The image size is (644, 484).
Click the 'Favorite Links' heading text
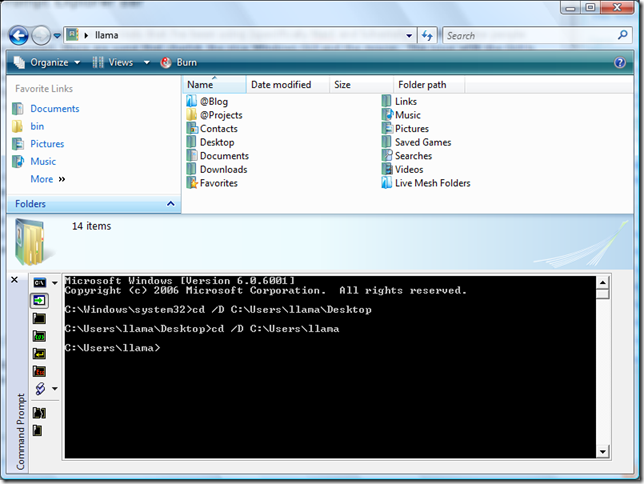point(44,89)
